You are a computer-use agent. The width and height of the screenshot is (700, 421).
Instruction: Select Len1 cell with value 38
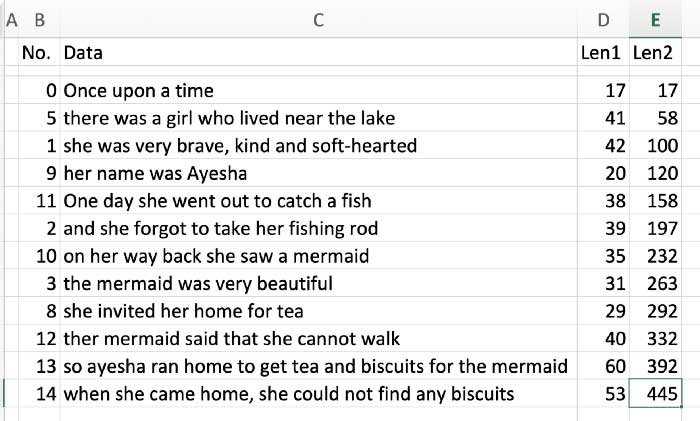(603, 201)
